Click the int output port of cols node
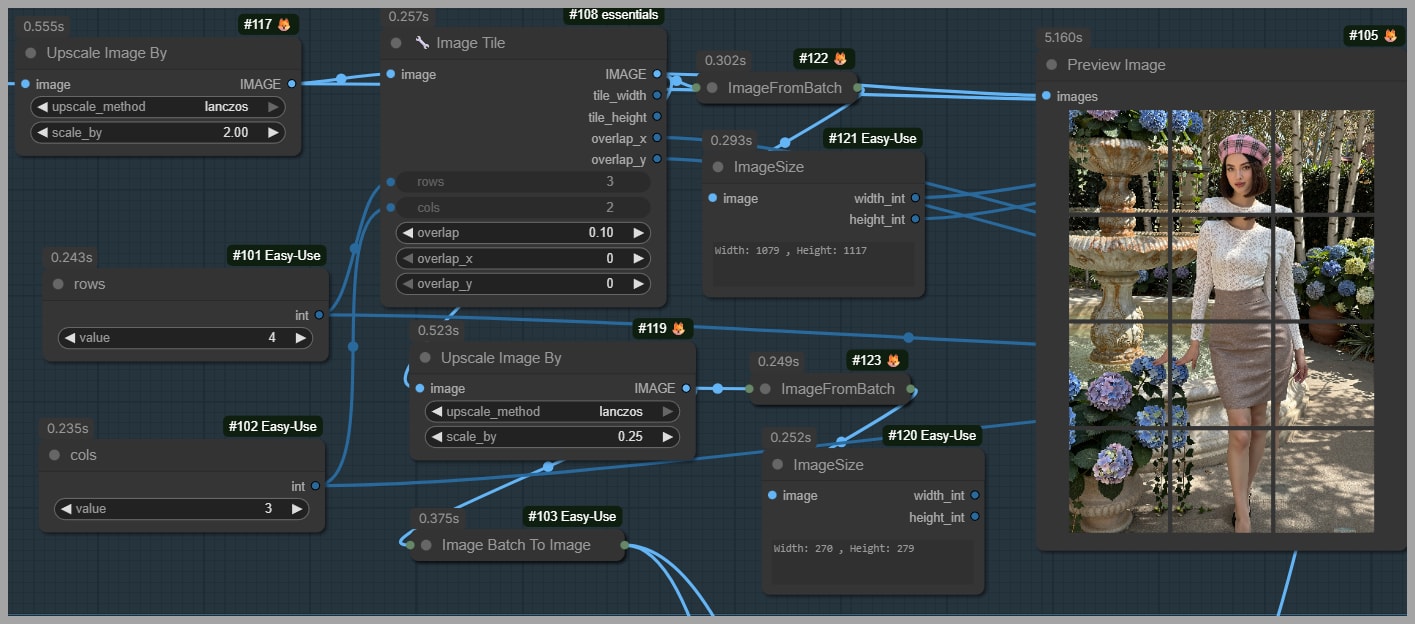 pyautogui.click(x=316, y=486)
